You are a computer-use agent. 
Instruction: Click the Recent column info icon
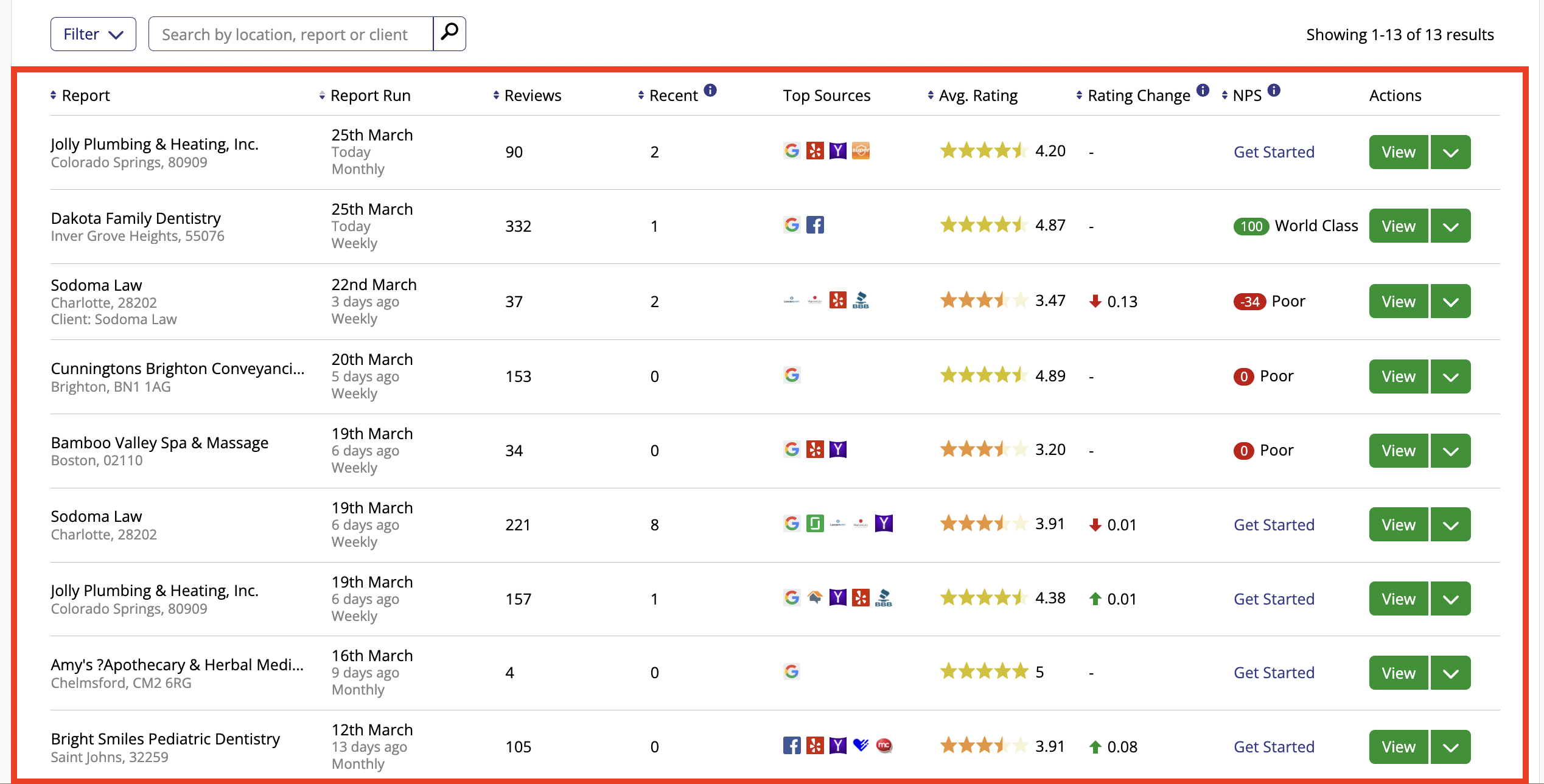tap(710, 90)
